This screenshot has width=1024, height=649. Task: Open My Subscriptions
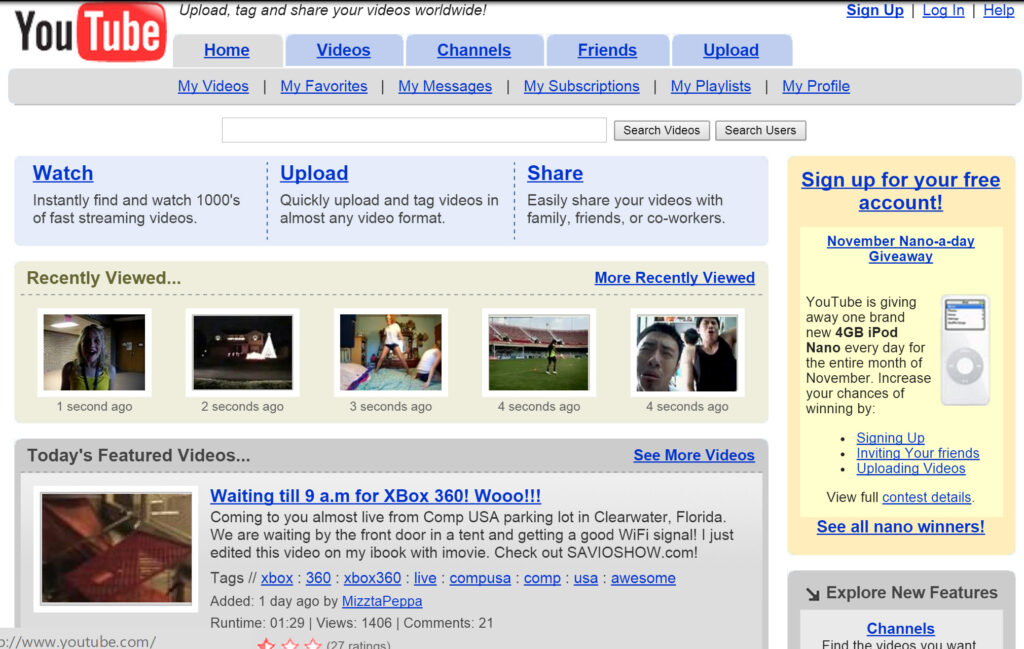point(581,86)
